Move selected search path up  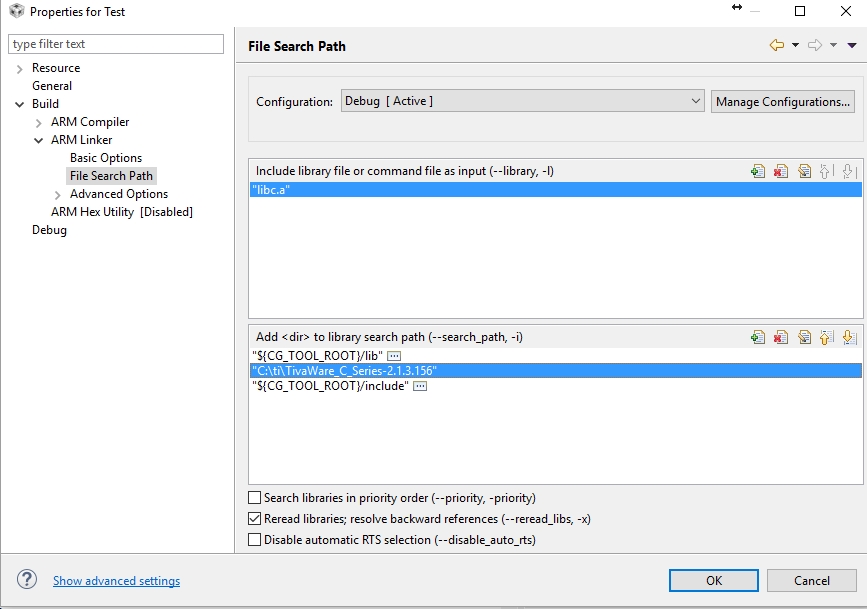826,337
